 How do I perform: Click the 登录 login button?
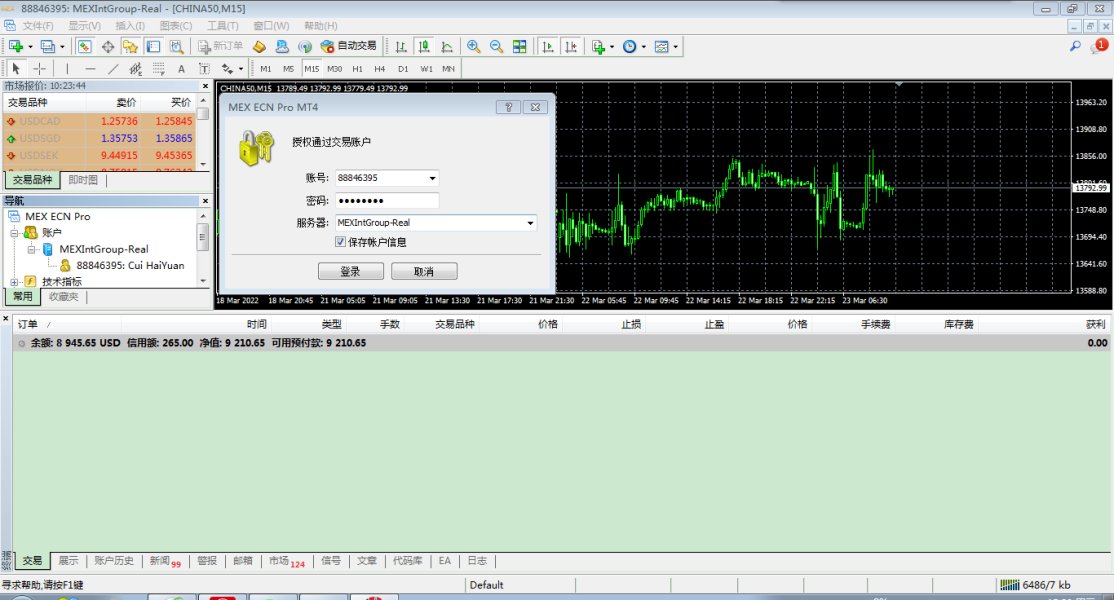[x=350, y=271]
